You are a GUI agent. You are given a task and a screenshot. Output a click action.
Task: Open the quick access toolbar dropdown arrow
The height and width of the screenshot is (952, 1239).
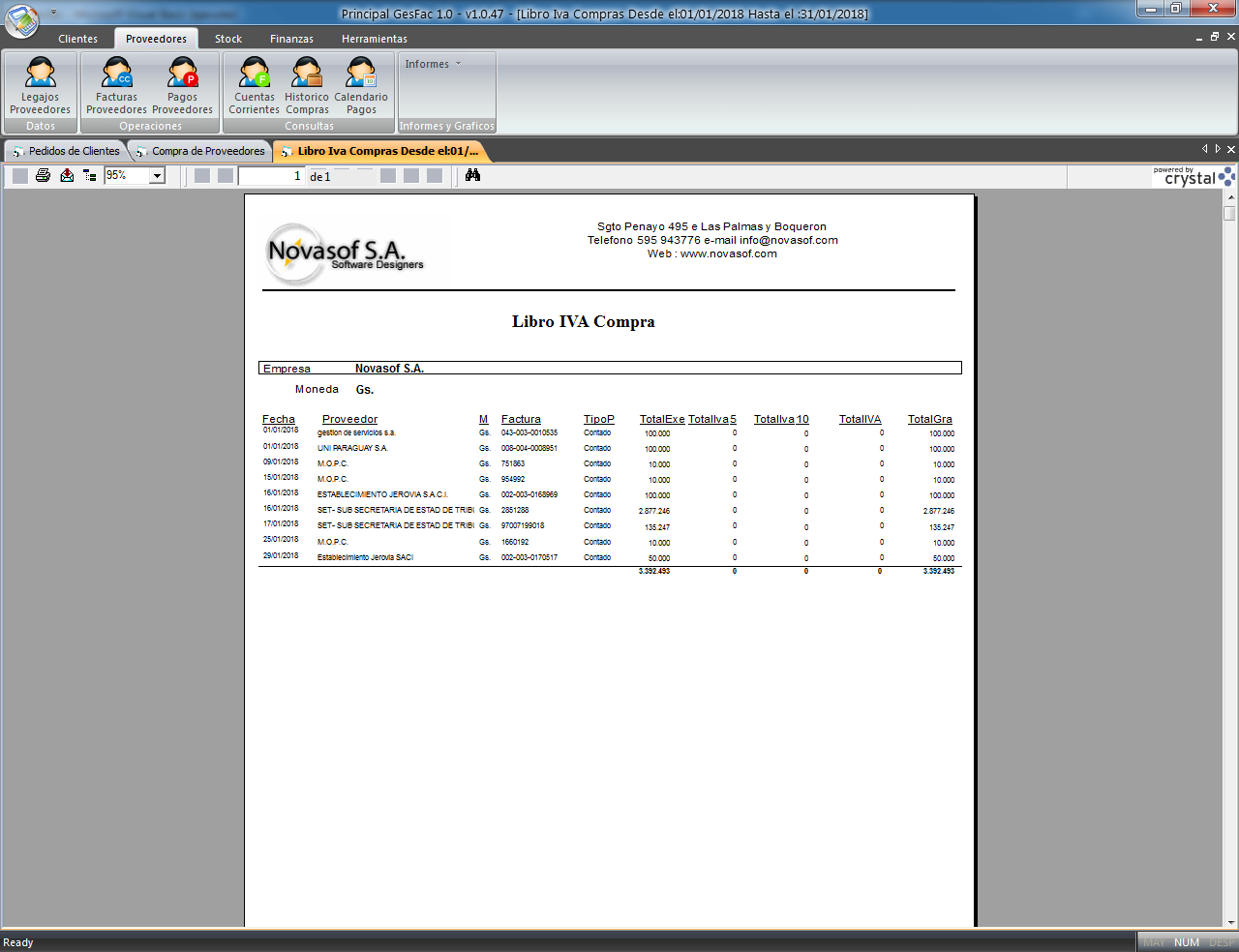tap(54, 13)
